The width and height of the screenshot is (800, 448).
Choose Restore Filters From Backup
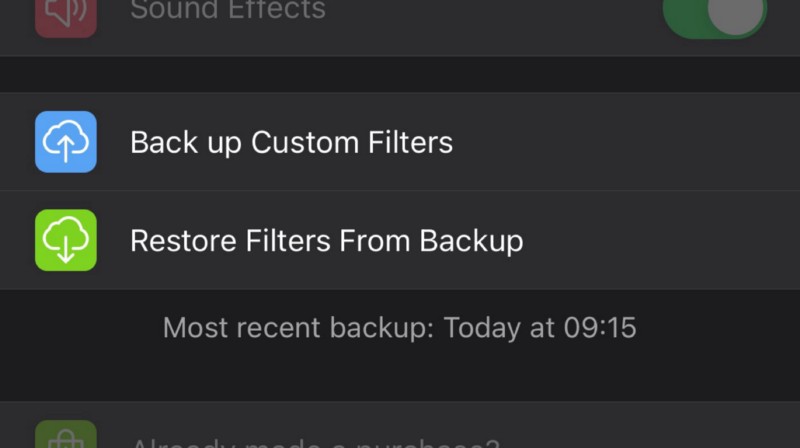click(x=326, y=240)
